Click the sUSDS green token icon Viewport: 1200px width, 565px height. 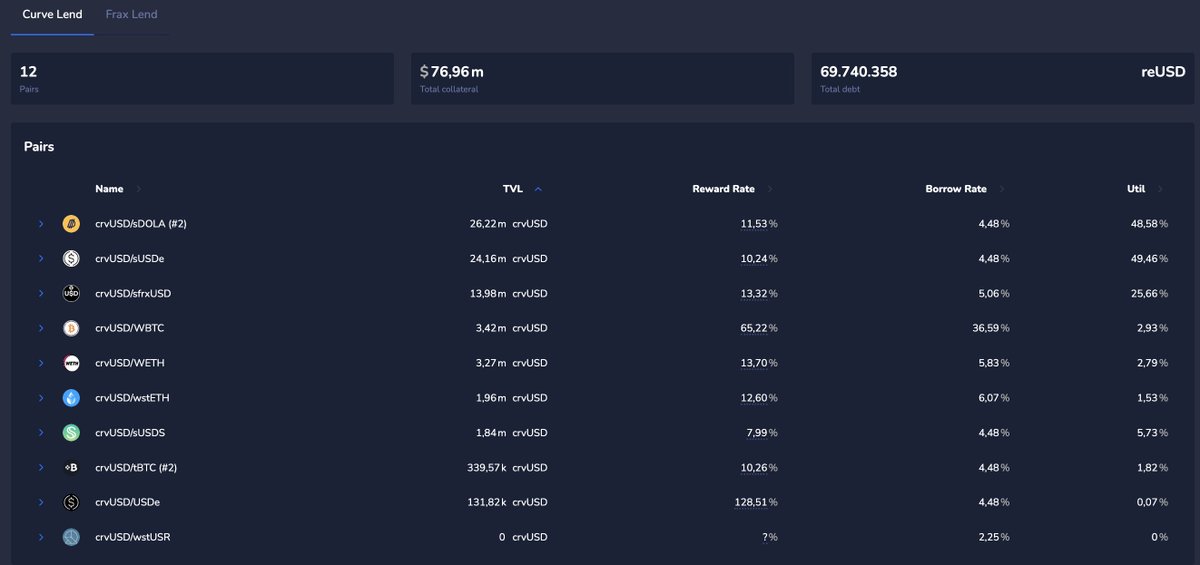pyautogui.click(x=71, y=433)
